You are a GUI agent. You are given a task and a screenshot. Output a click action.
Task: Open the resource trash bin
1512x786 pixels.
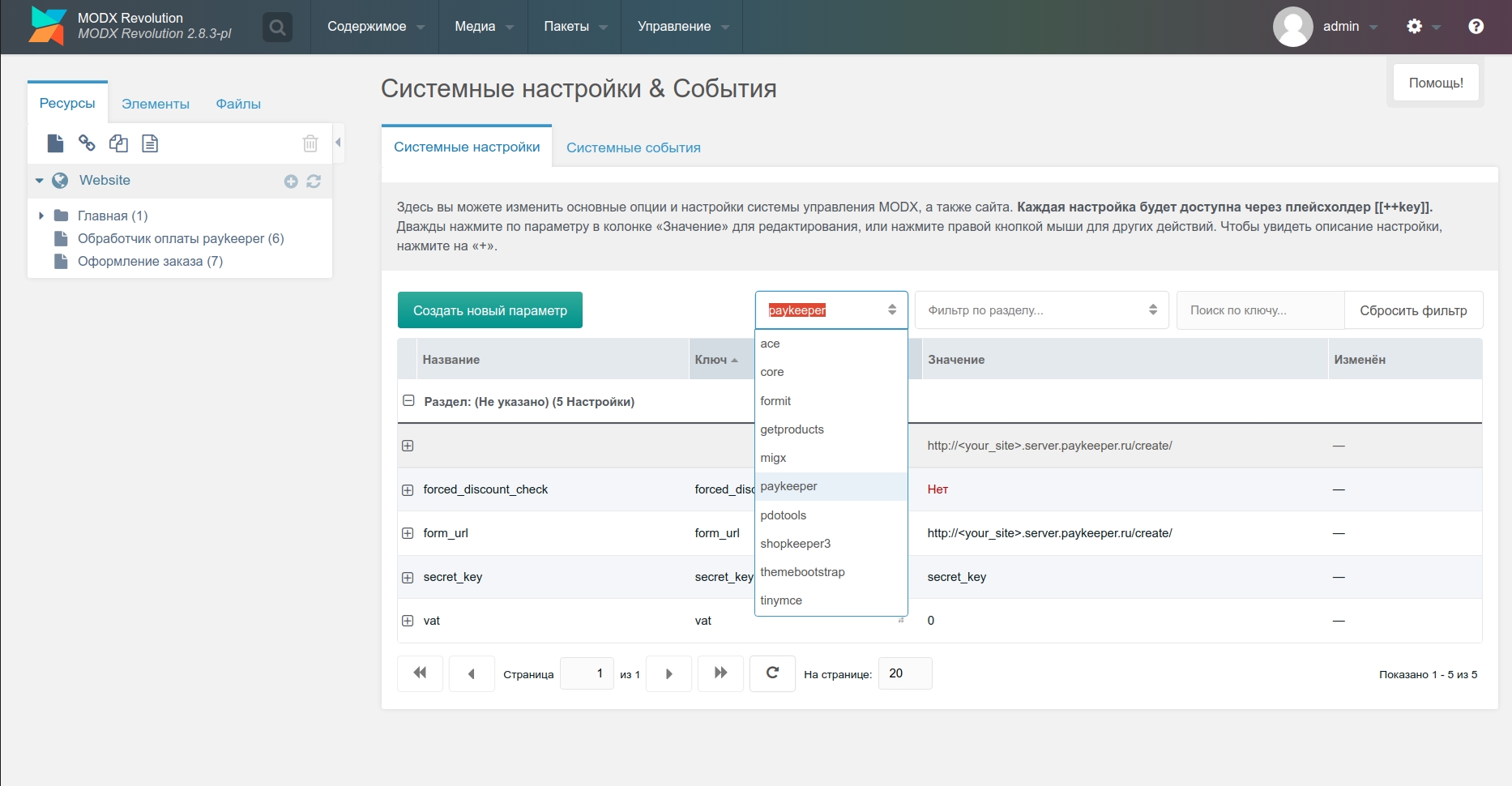tap(310, 143)
